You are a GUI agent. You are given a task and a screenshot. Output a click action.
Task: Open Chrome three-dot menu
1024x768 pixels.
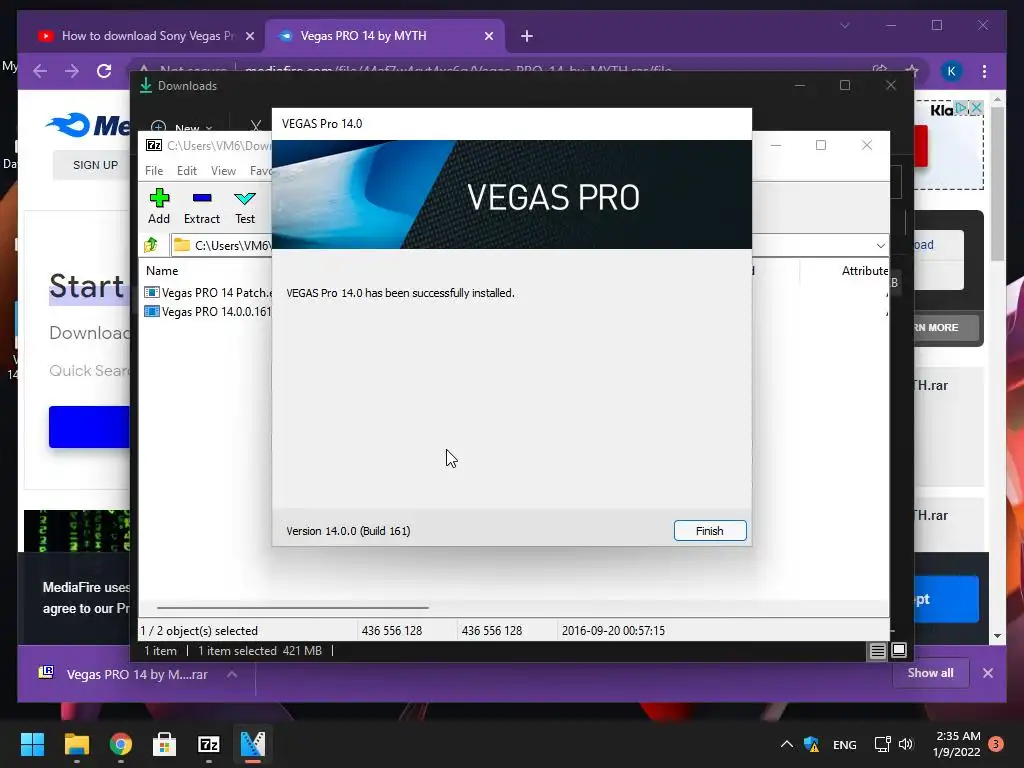coord(984,71)
